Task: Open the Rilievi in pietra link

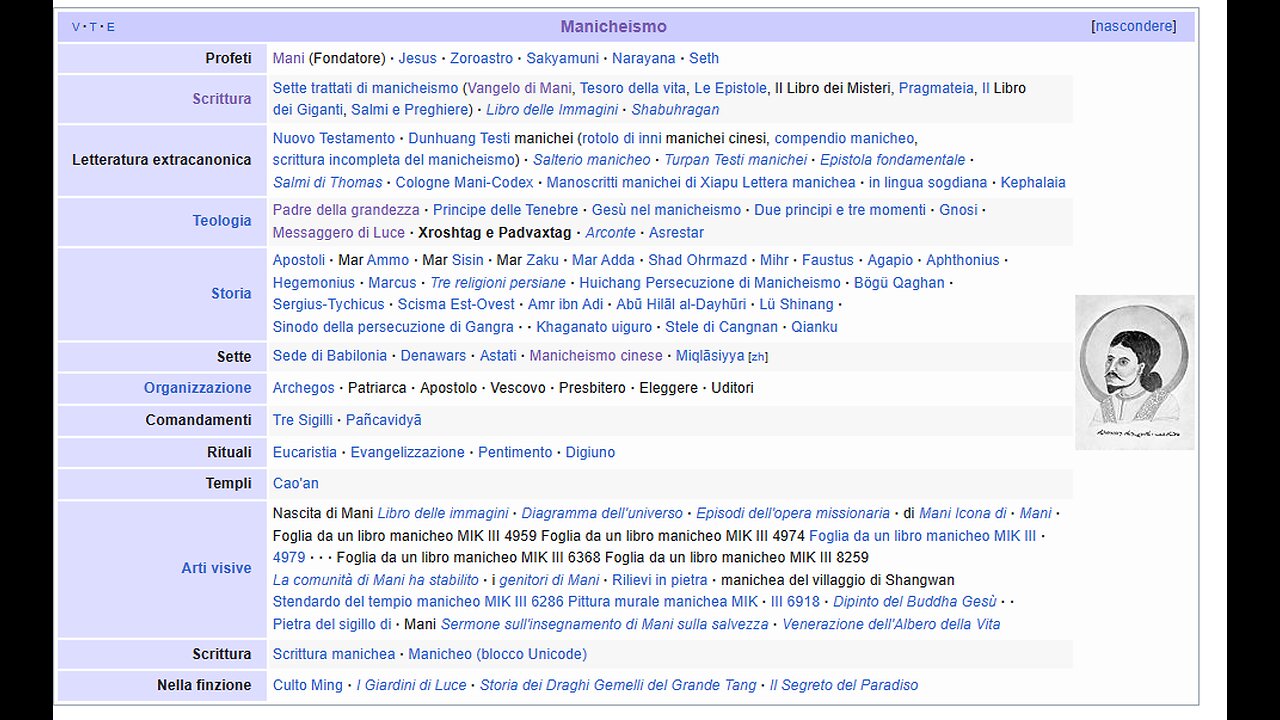Action: [659, 580]
